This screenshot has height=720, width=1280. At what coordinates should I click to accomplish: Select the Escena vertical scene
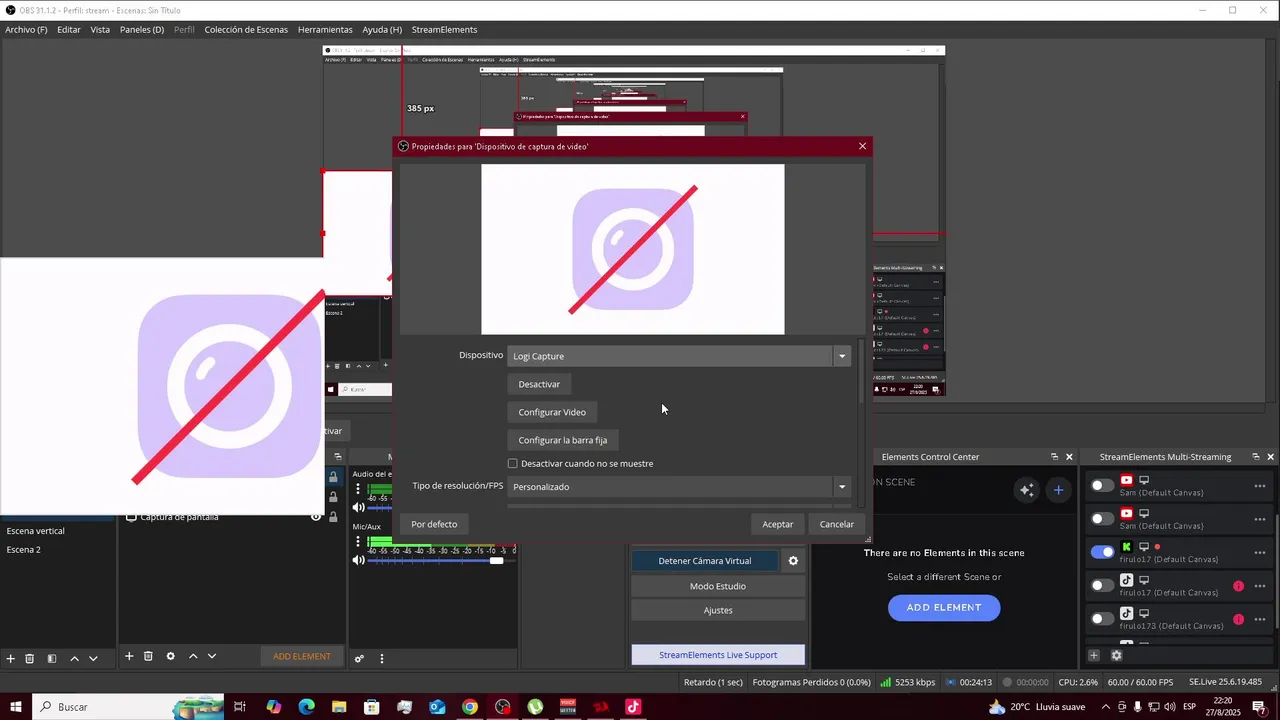coord(58,531)
